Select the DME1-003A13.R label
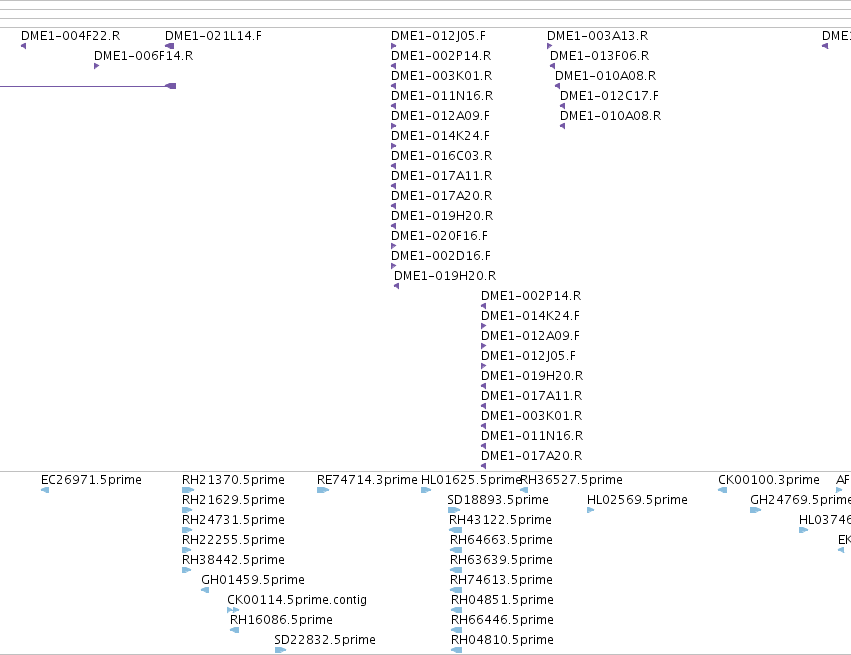The image size is (851, 655). 598,36
